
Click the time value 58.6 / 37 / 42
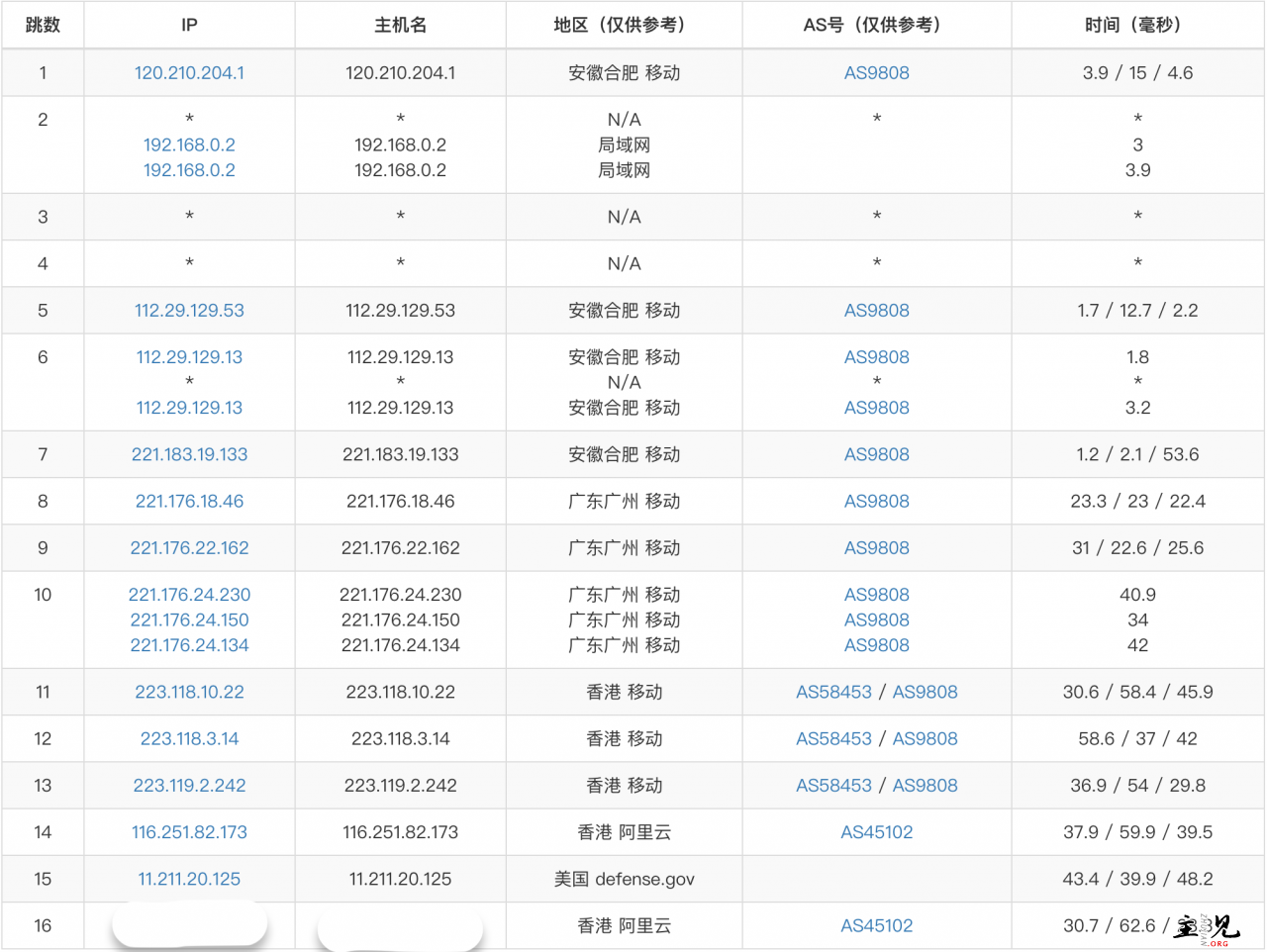(x=1137, y=739)
